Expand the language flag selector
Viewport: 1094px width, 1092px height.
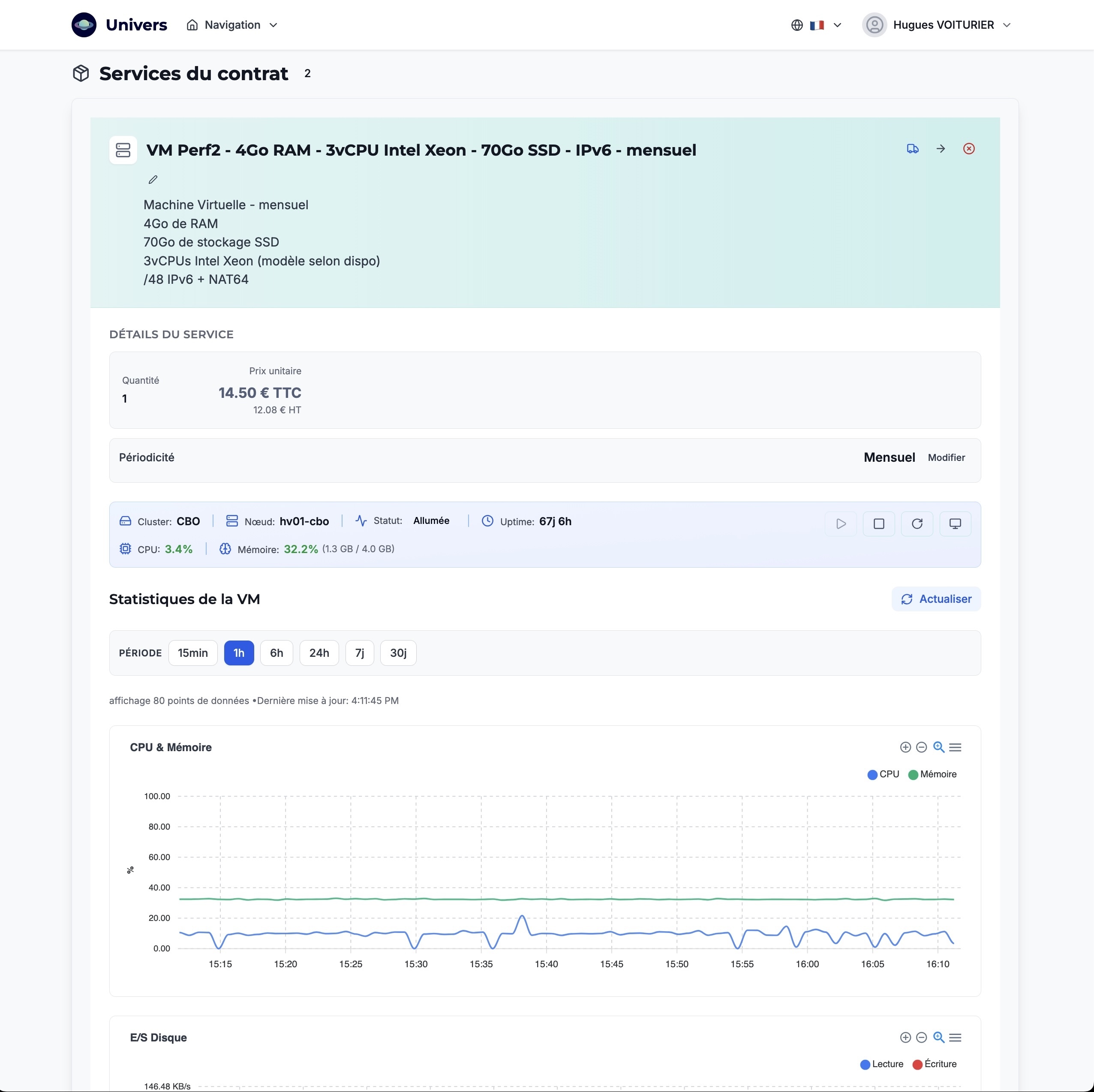[x=817, y=25]
